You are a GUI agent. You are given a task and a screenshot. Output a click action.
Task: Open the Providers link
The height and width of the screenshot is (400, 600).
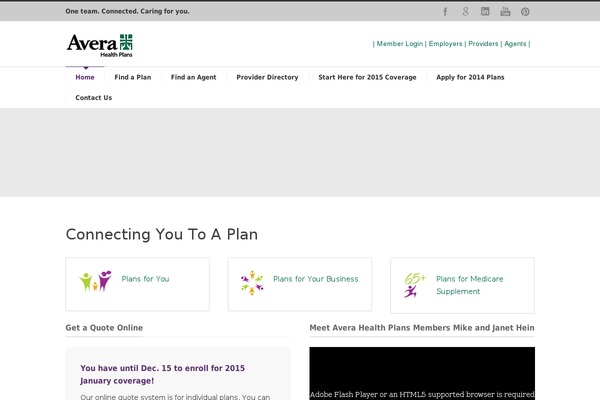(x=483, y=44)
